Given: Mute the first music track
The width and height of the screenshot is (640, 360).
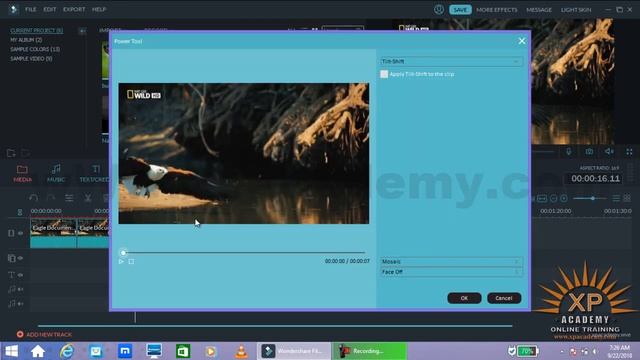Looking at the screenshot, I should 20,289.
